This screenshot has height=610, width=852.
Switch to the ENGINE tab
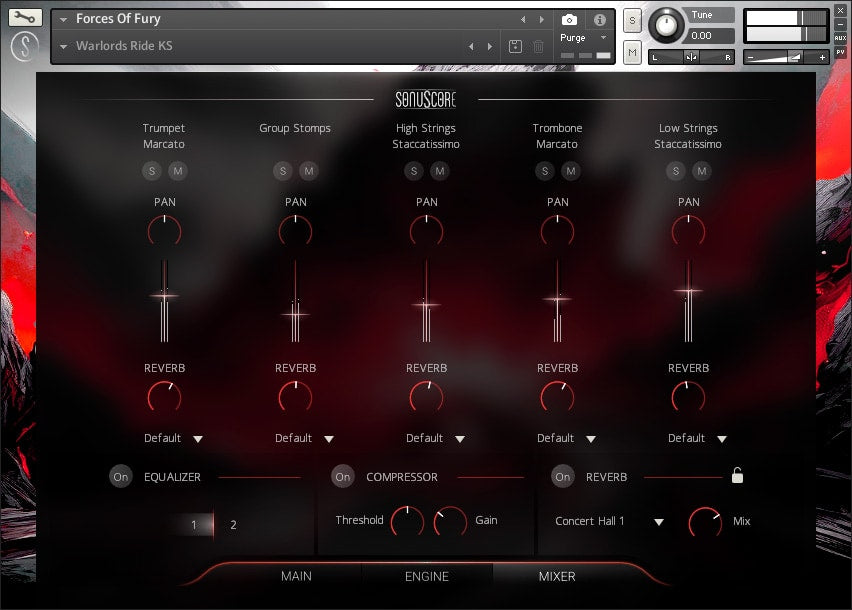(427, 576)
